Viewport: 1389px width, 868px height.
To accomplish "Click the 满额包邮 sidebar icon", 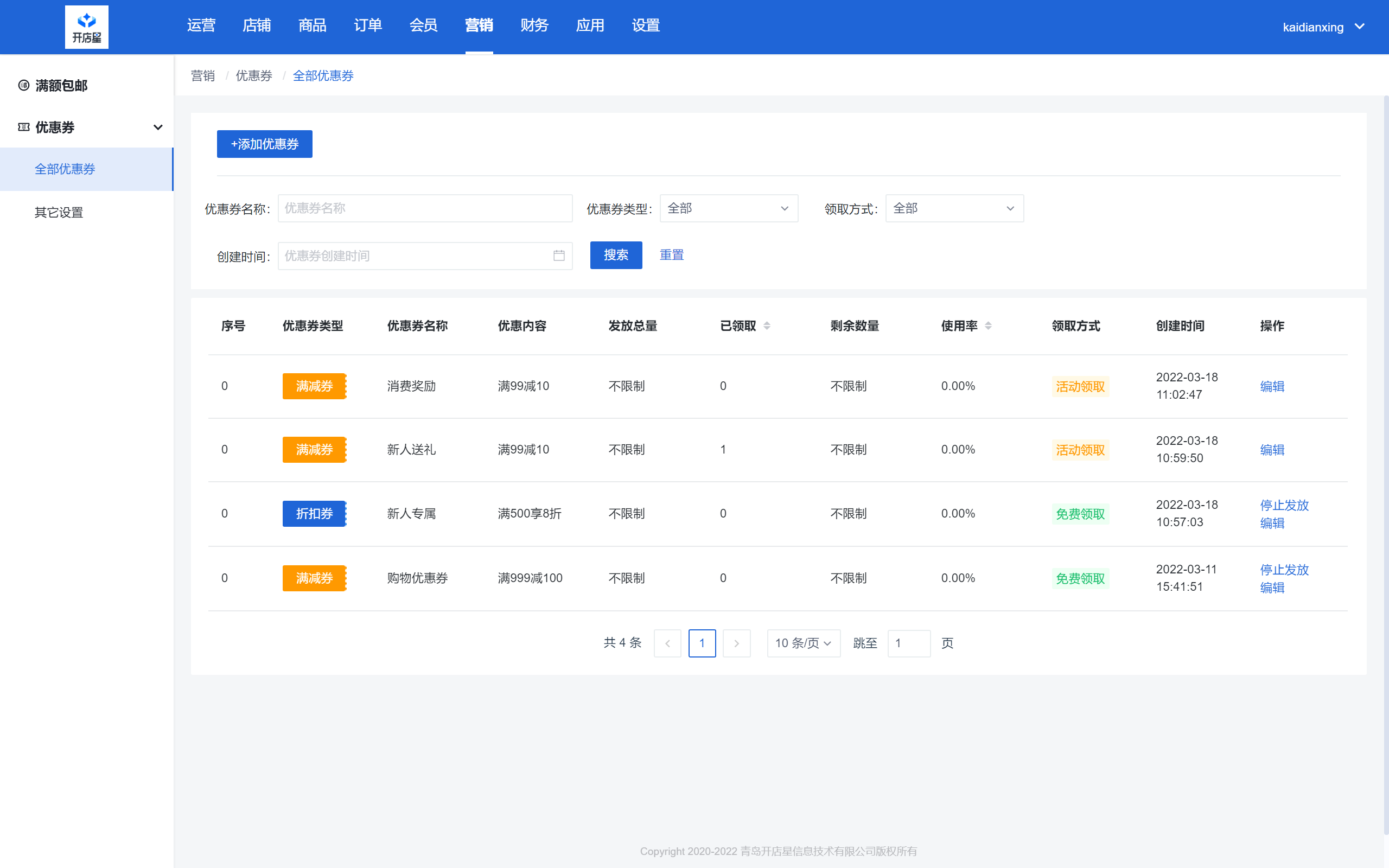I will (x=23, y=86).
